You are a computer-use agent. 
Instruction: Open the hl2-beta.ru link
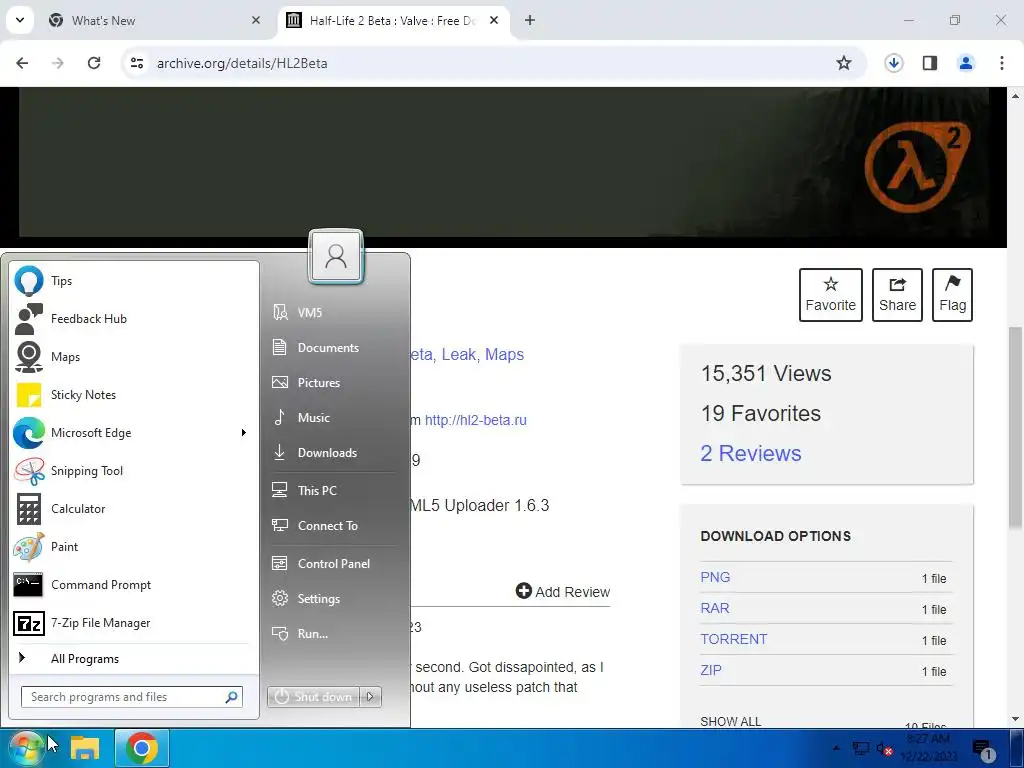click(475, 420)
